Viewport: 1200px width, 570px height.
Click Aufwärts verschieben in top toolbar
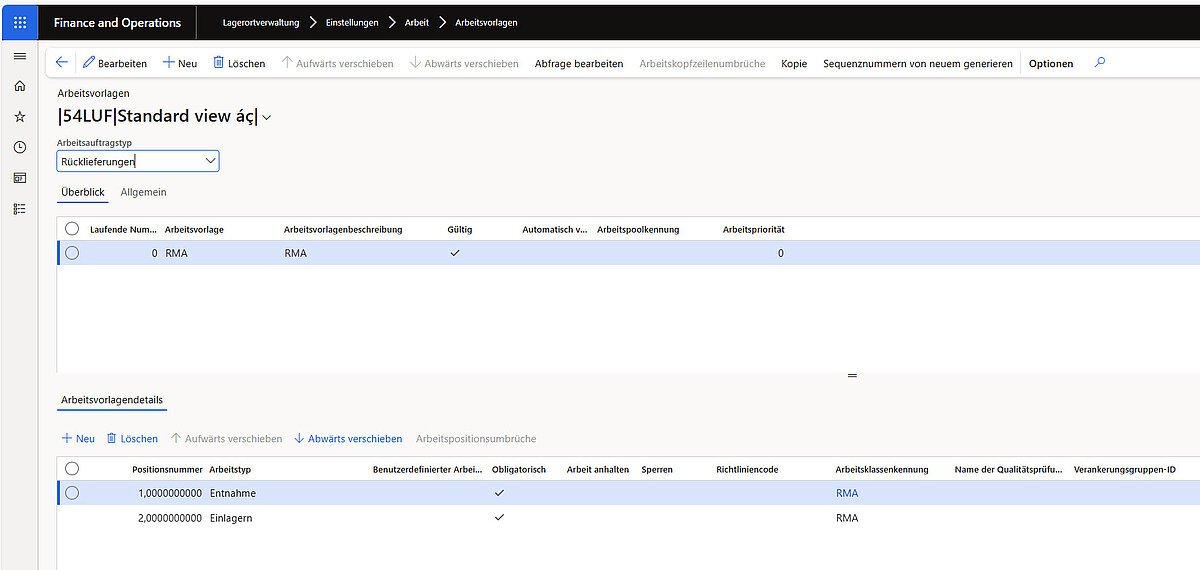pyautogui.click(x=337, y=63)
